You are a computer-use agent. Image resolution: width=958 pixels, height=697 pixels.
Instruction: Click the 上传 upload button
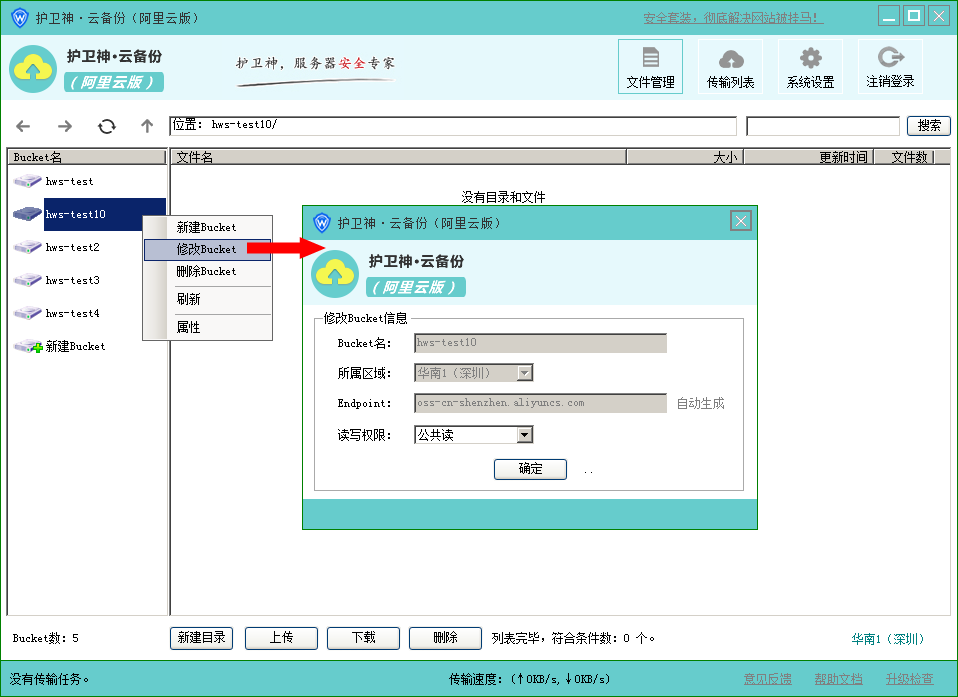(281, 638)
